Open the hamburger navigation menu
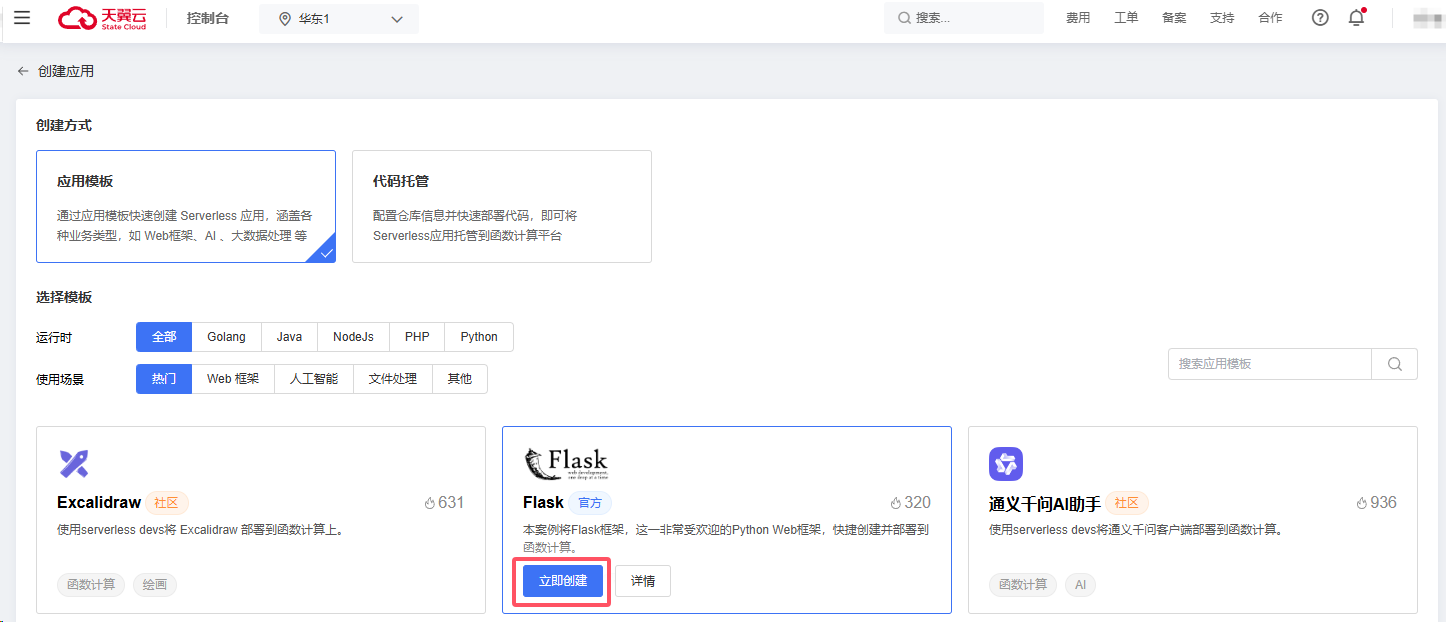This screenshot has height=622, width=1446. 22,18
